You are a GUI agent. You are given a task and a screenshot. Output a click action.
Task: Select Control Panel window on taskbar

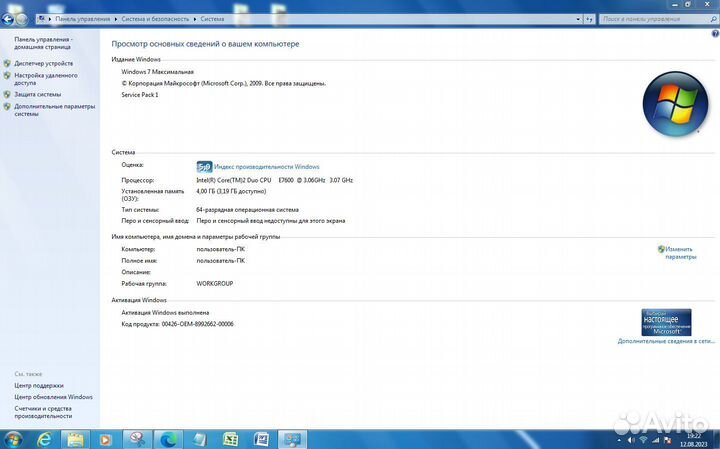pos(292,440)
